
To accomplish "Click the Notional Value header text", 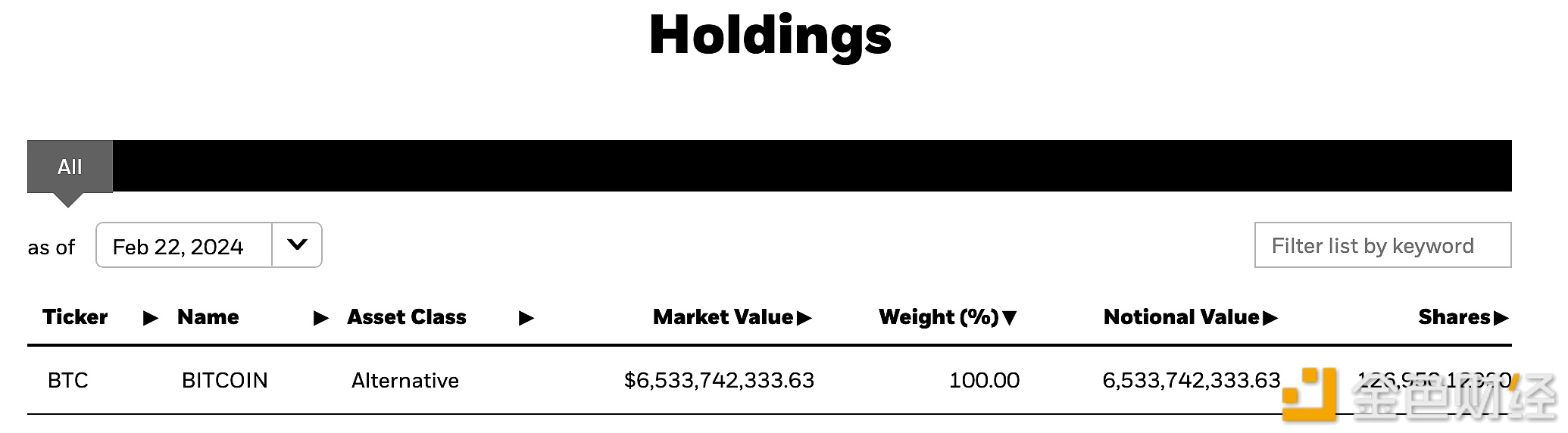I will tap(1181, 317).
